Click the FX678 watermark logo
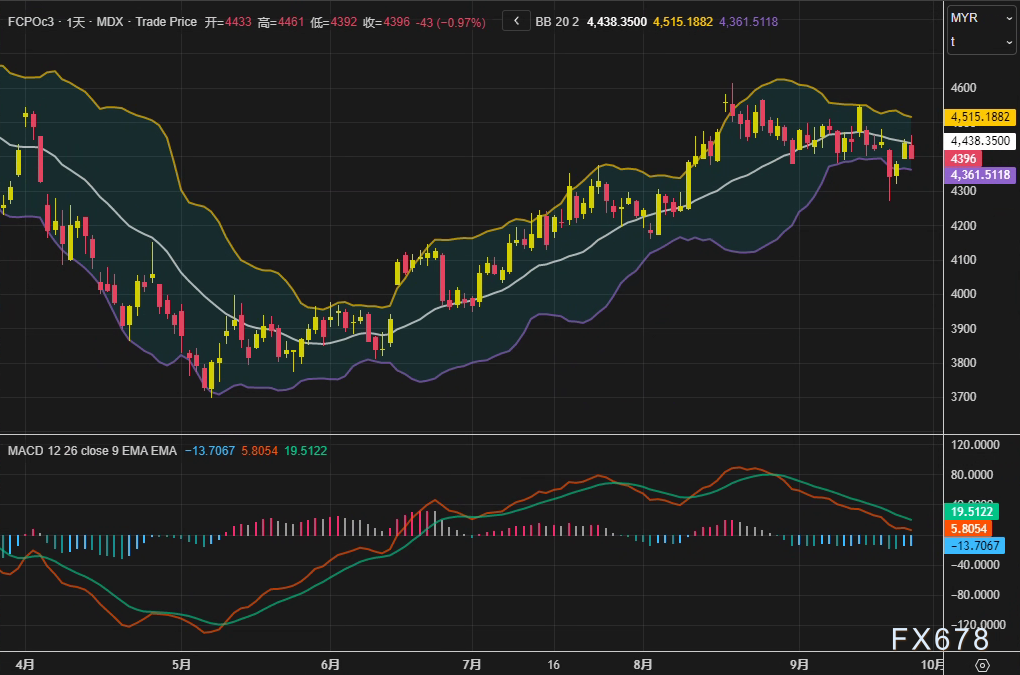This screenshot has width=1020, height=675. [940, 639]
